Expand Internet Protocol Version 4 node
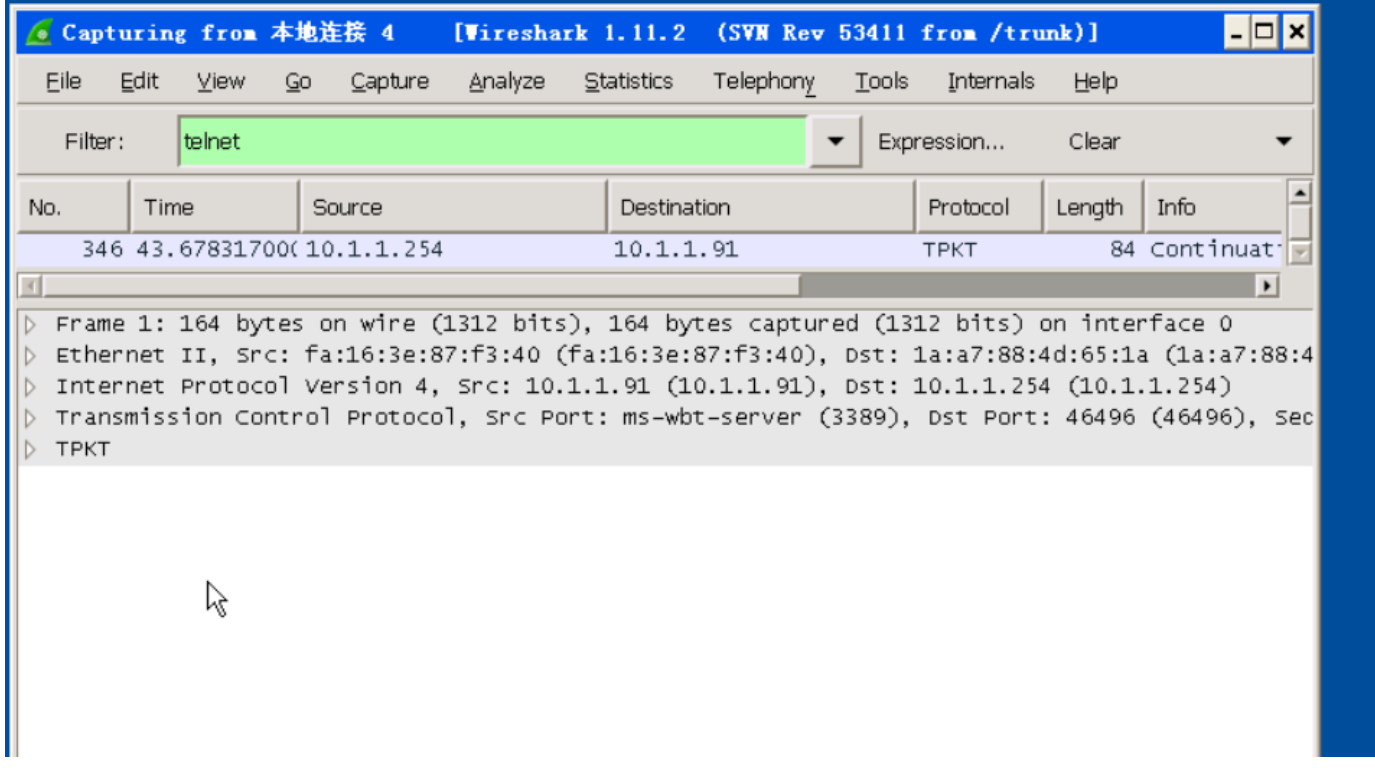 (31, 386)
